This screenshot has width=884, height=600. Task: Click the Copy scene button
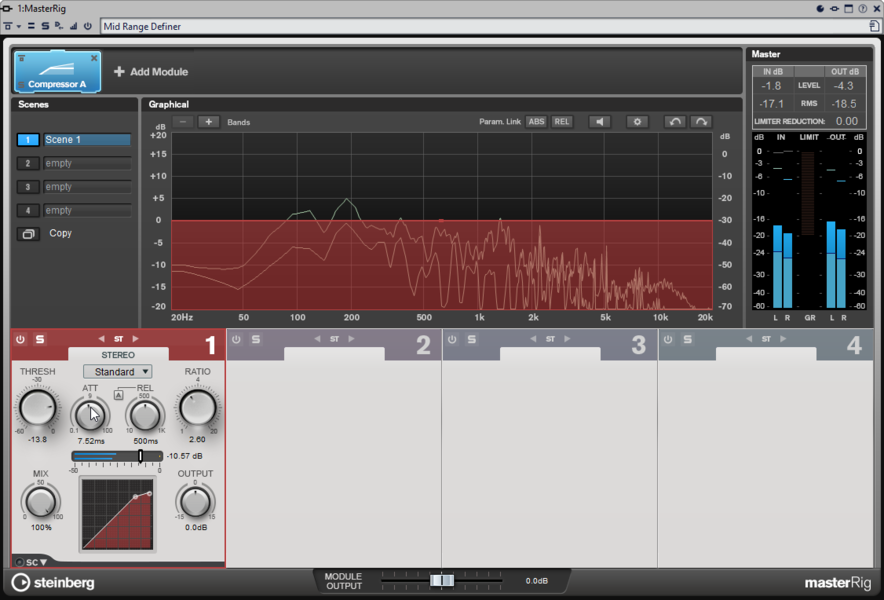click(28, 233)
